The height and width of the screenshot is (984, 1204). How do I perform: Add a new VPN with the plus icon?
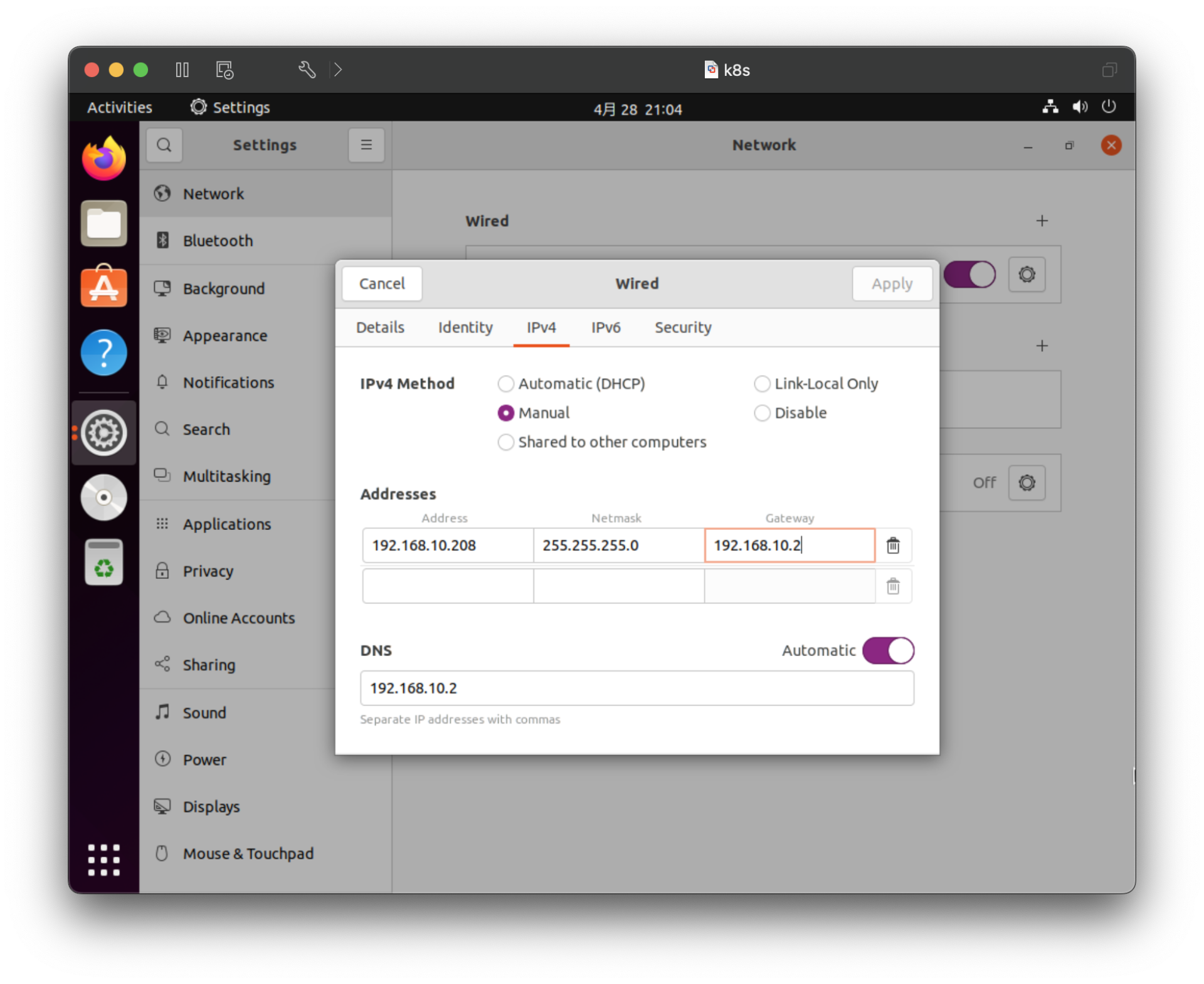pyautogui.click(x=1042, y=346)
